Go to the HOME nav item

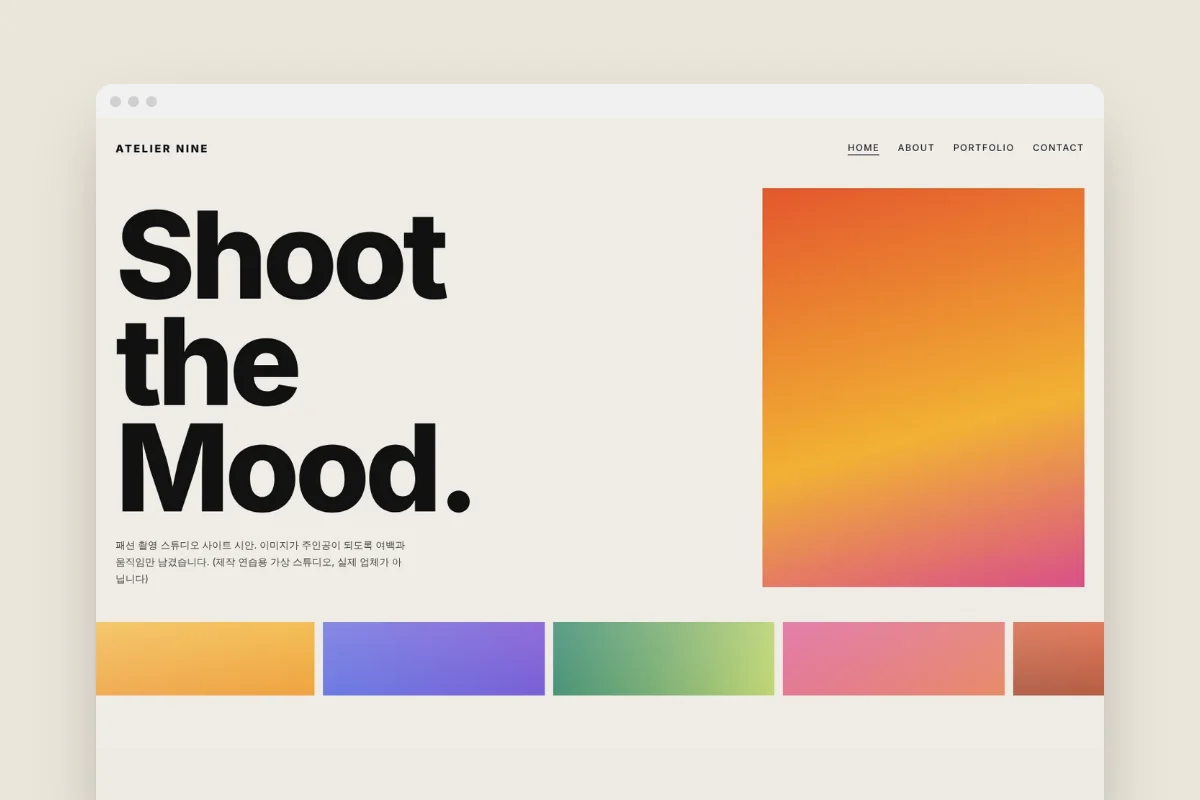tap(863, 148)
